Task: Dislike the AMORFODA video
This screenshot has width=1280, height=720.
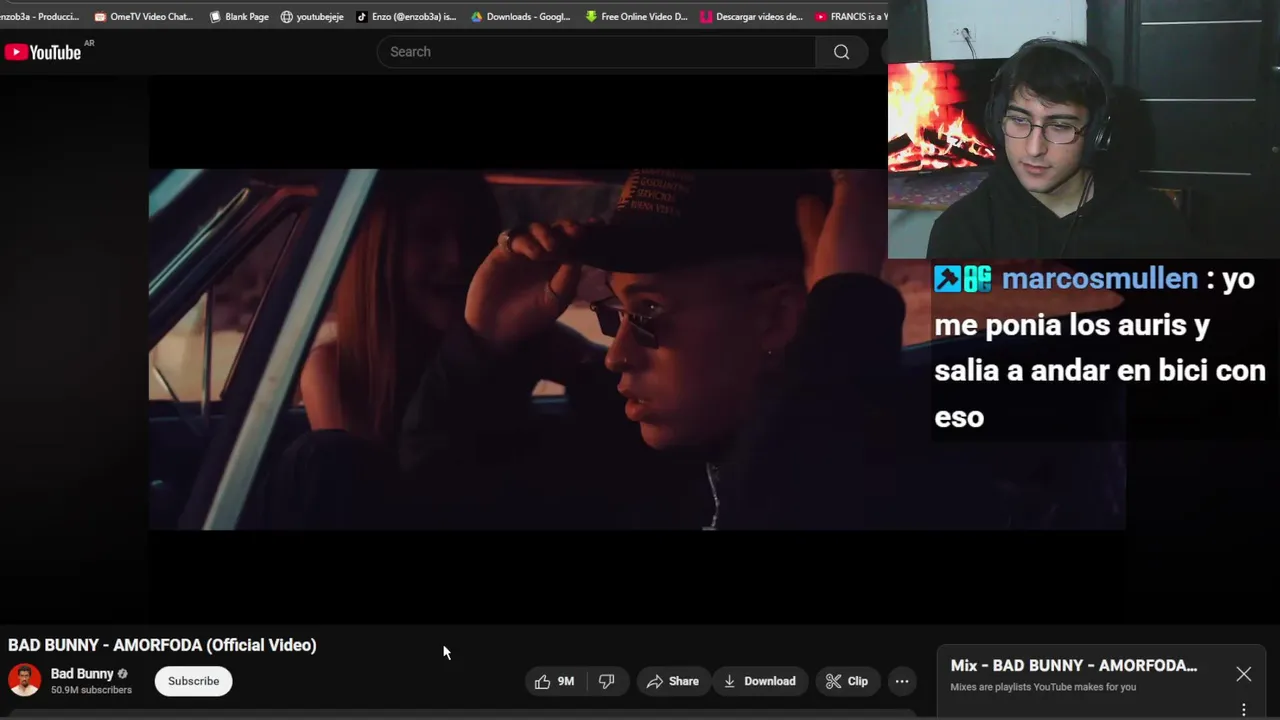Action: pyautogui.click(x=606, y=681)
